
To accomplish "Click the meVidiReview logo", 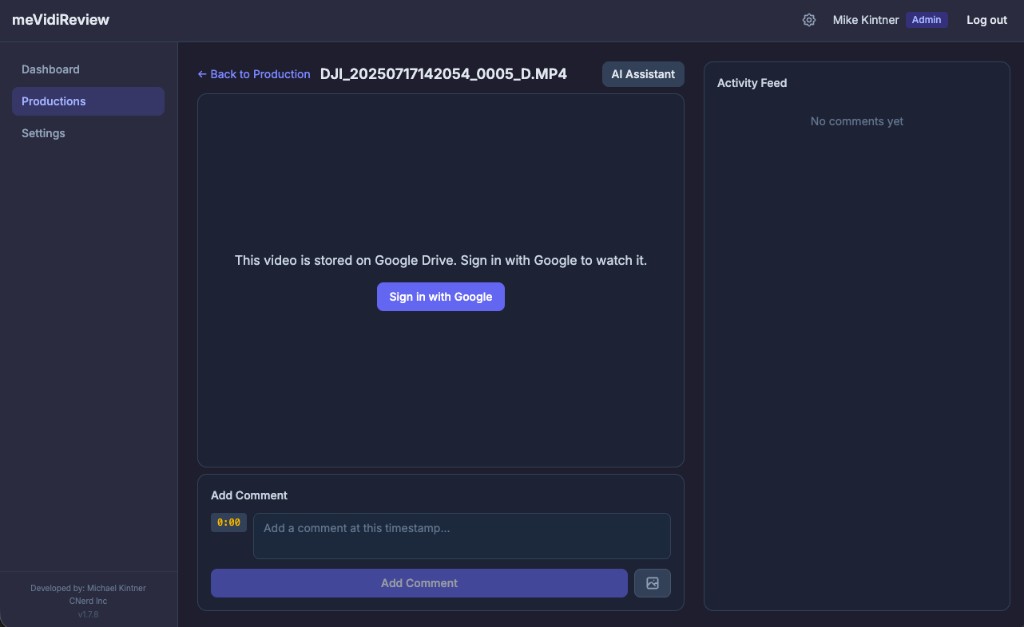I will point(61,20).
